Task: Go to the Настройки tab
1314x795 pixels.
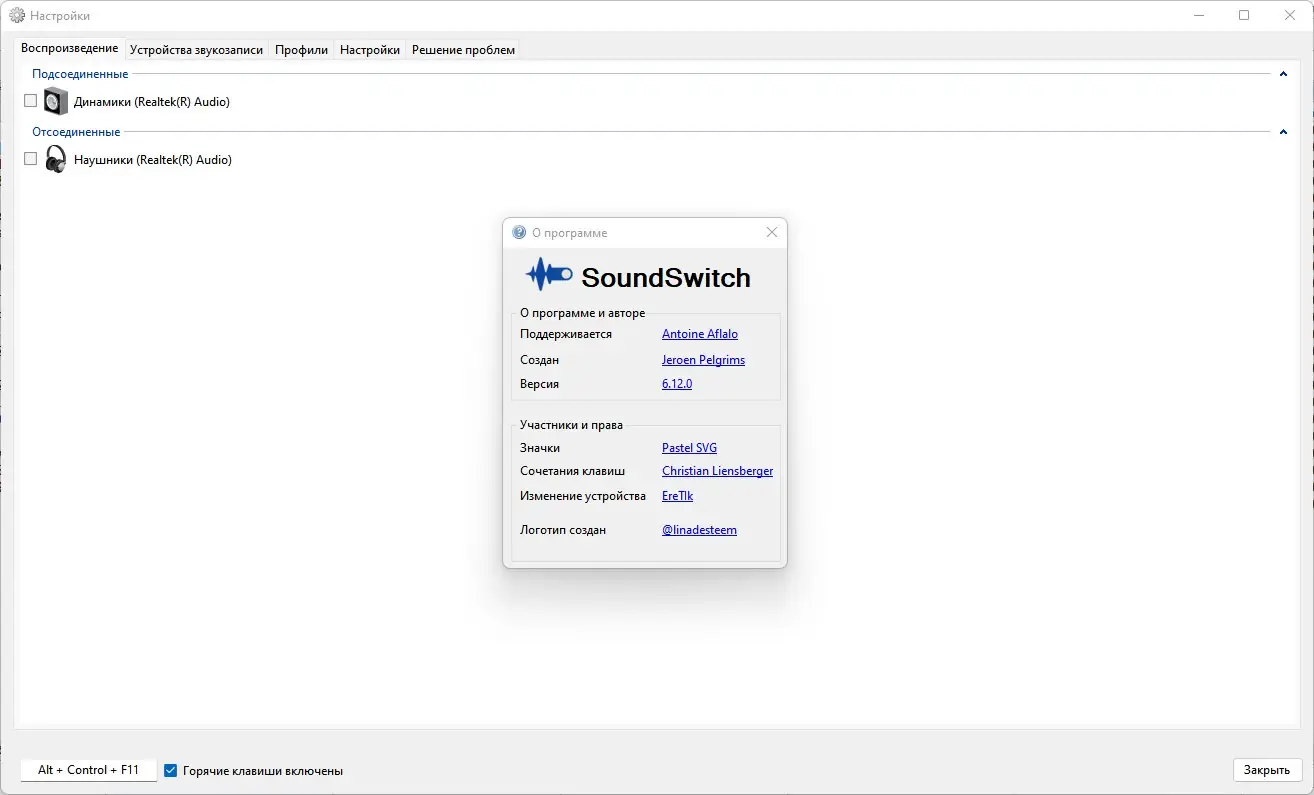Action: (x=370, y=50)
